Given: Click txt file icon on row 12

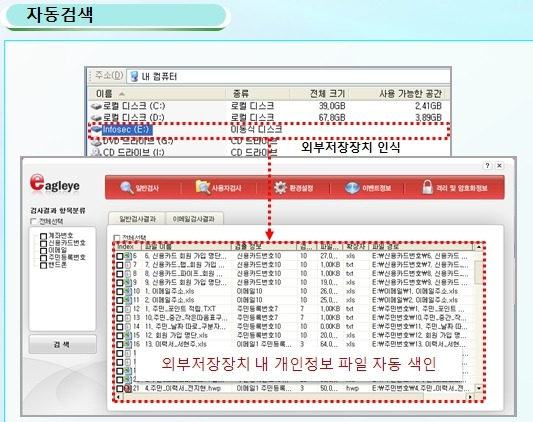Looking at the screenshot, I should pyautogui.click(x=128, y=309).
